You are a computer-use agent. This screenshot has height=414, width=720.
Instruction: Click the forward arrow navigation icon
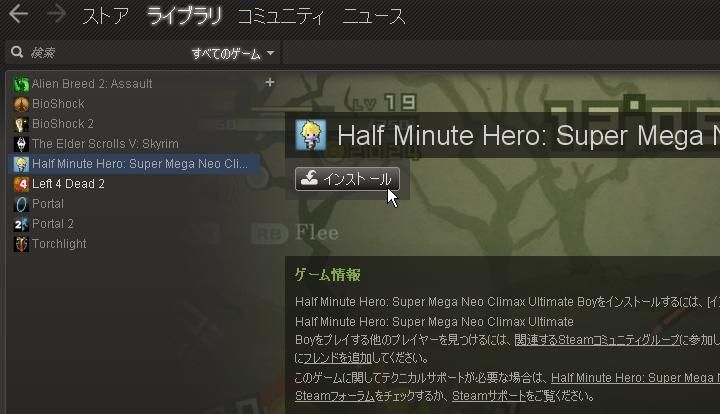[56, 14]
